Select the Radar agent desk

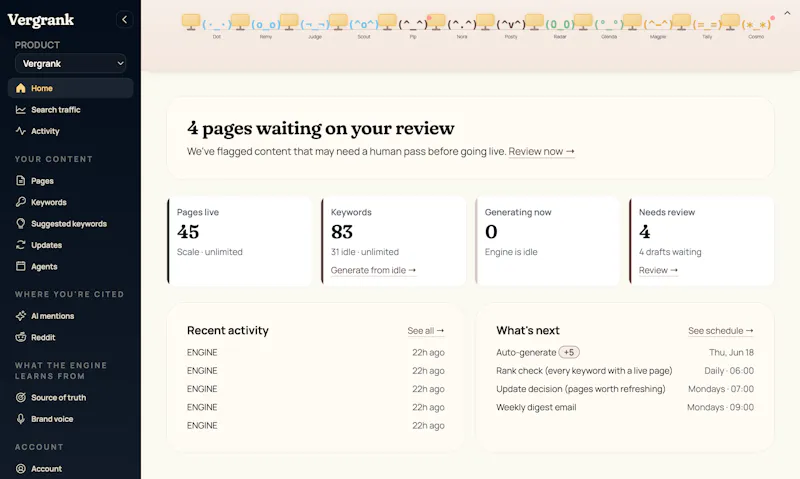tap(550, 26)
